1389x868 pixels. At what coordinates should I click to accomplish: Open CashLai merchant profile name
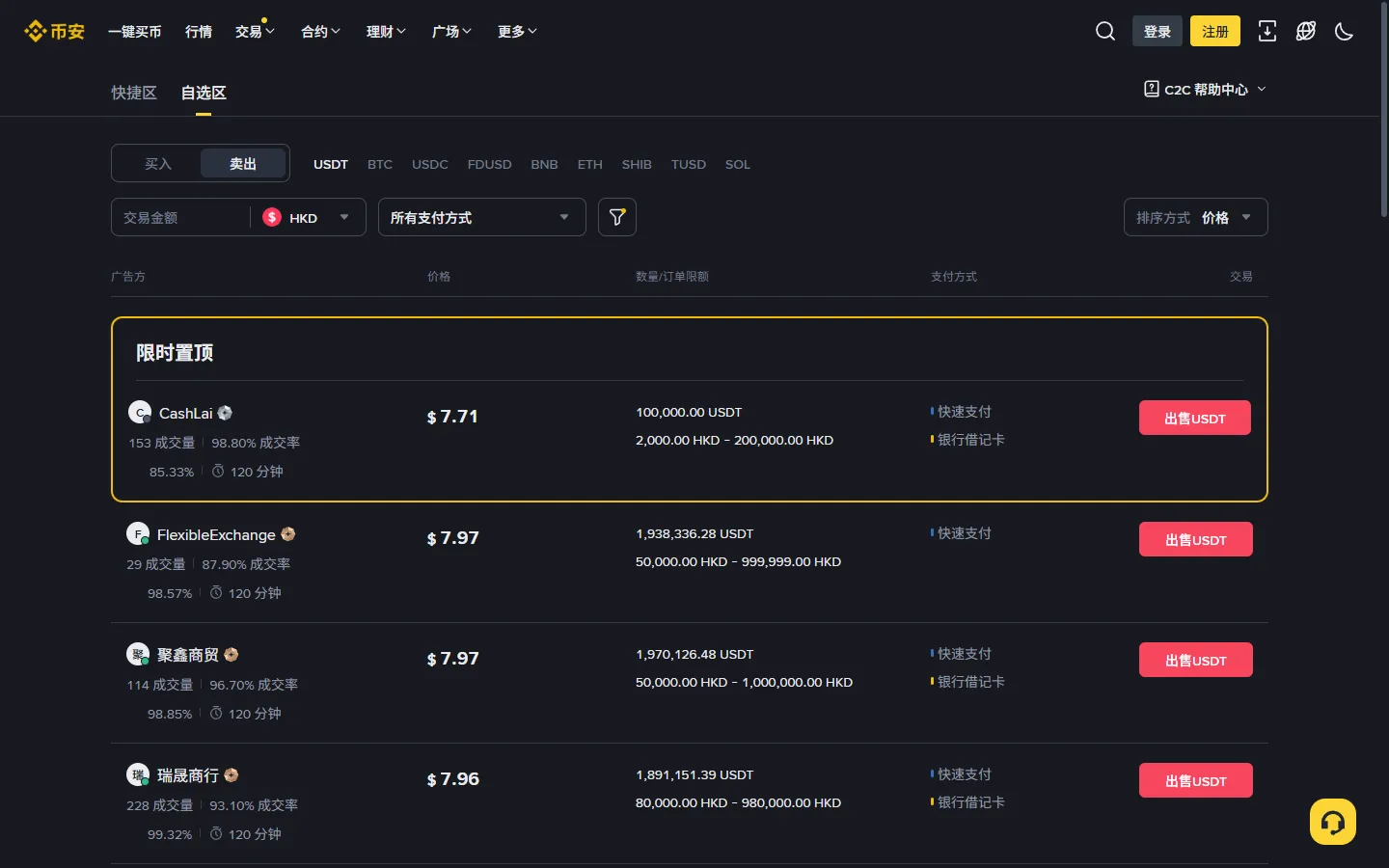point(185,413)
